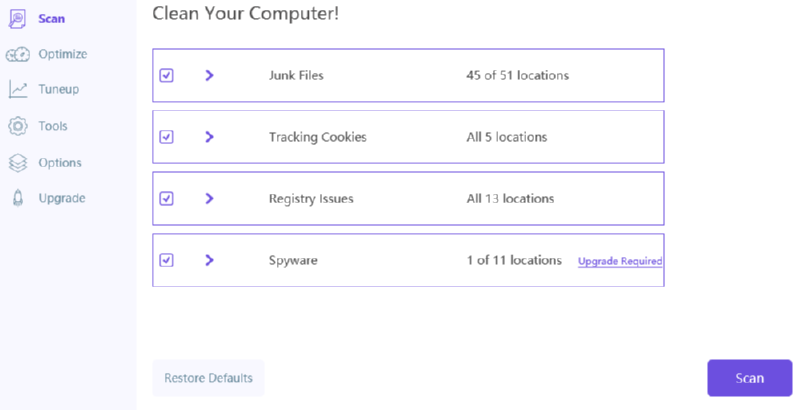Select the Junk Files locations text
This screenshot has height=416, width=811.
coord(517,75)
